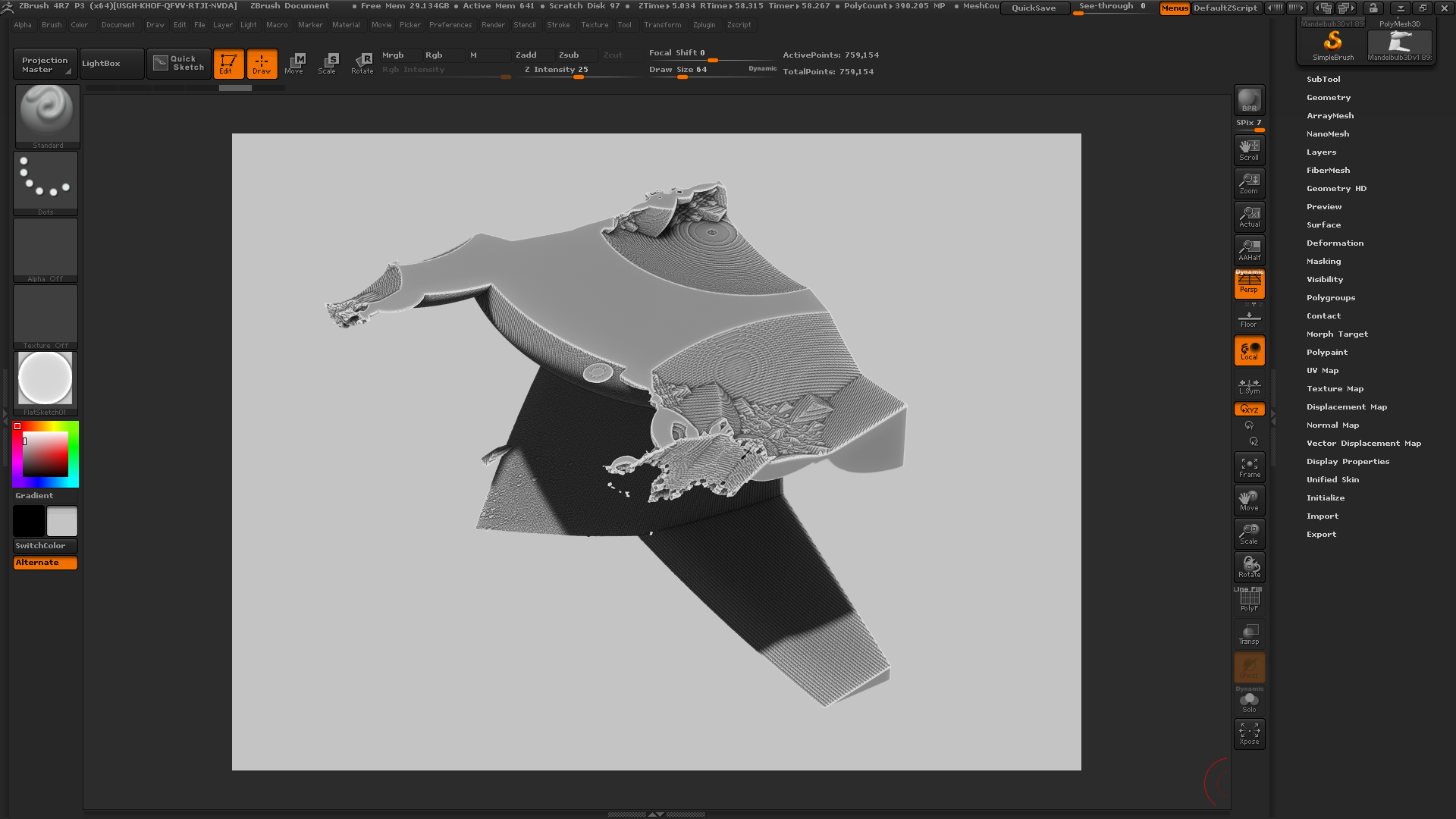Open the Brush menu

pyautogui.click(x=52, y=25)
